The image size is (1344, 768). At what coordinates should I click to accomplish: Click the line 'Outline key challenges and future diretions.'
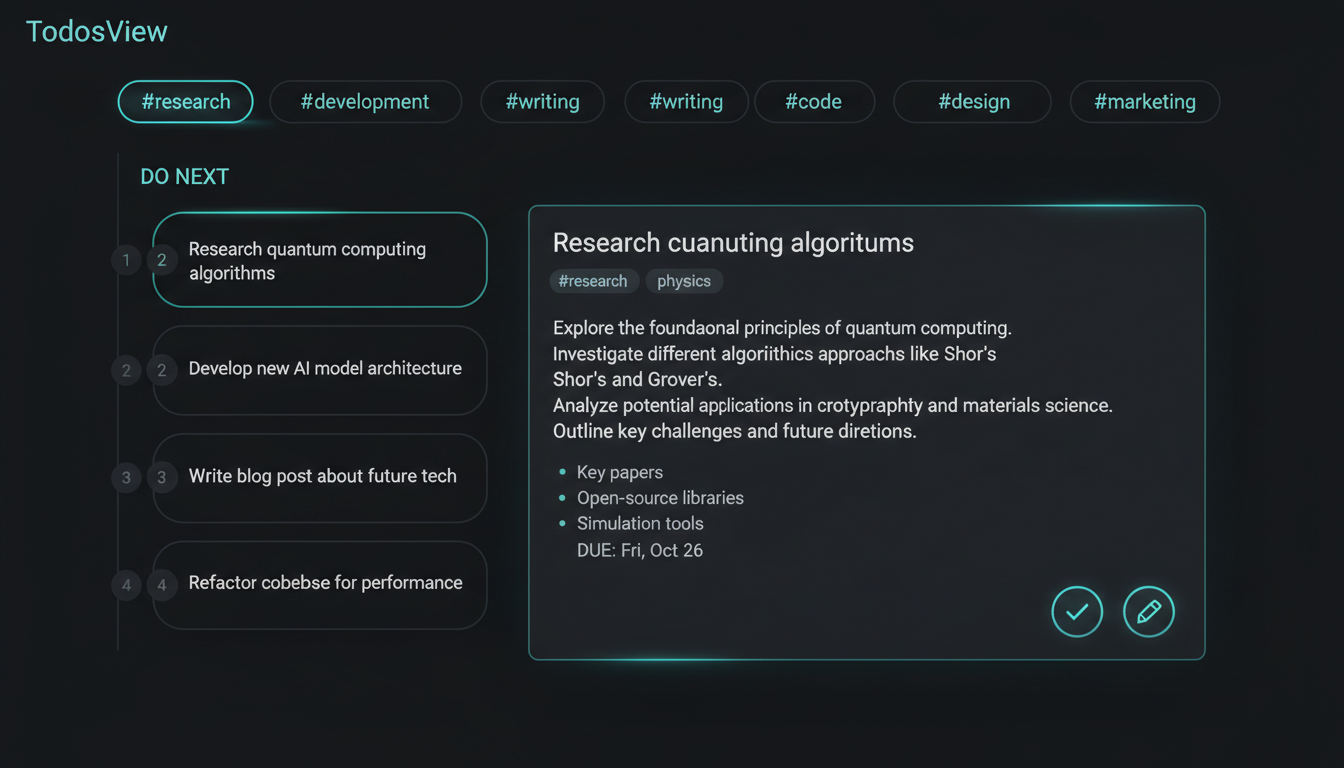point(735,432)
